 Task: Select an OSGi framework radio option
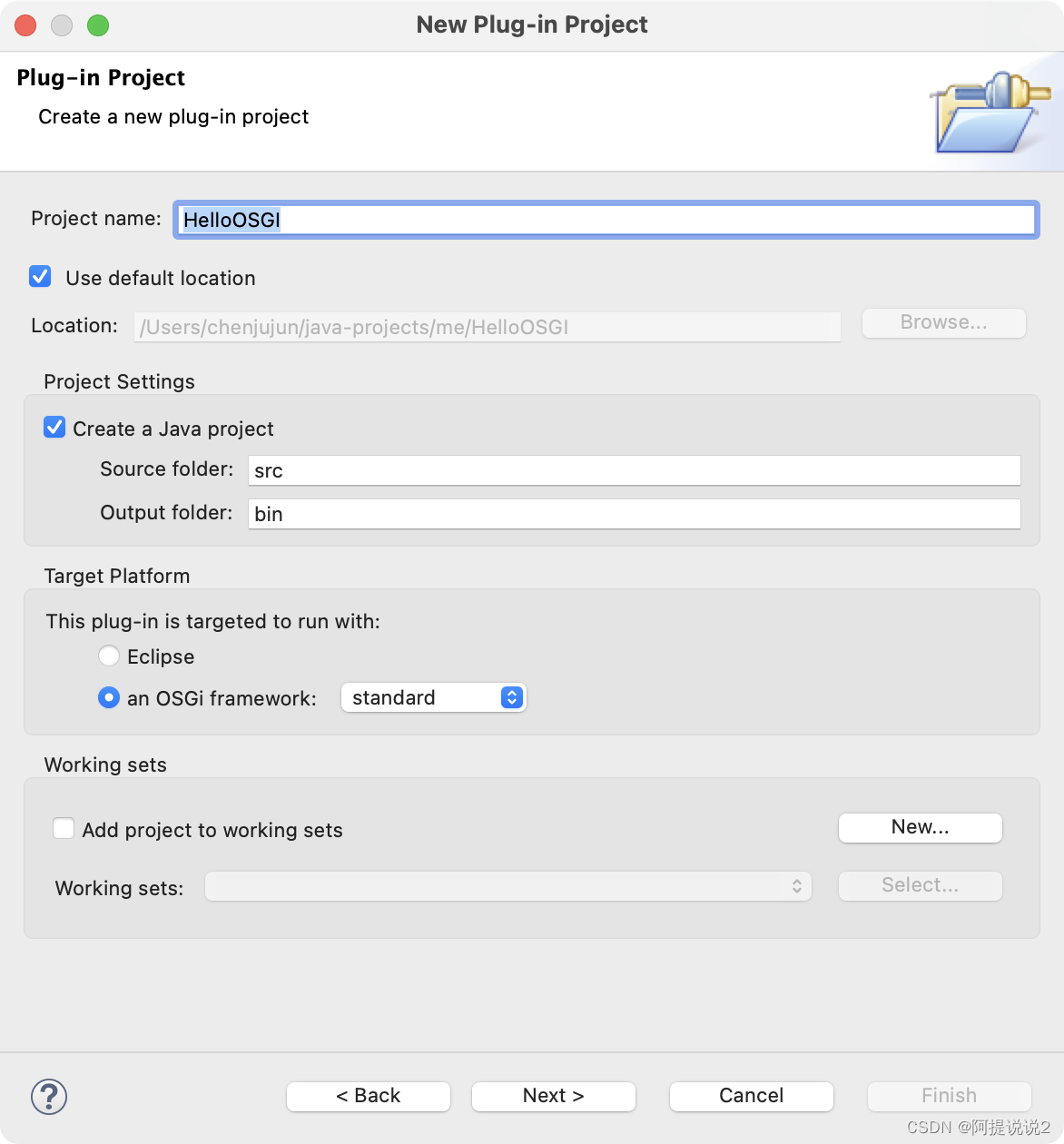[109, 697]
